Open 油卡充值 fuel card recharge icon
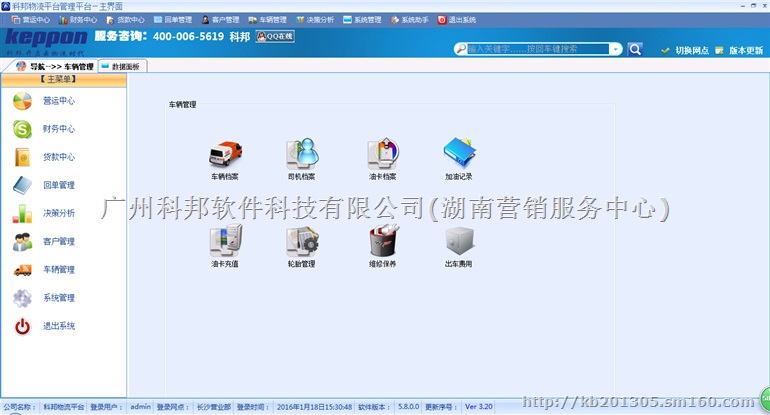This screenshot has height=415, width=770. tap(224, 242)
